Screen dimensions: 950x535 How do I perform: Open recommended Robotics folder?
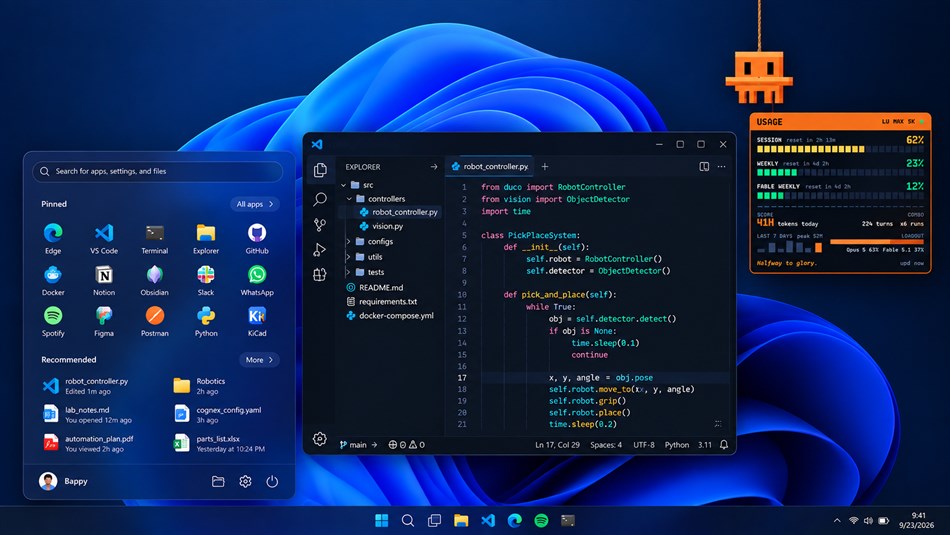(x=200, y=386)
